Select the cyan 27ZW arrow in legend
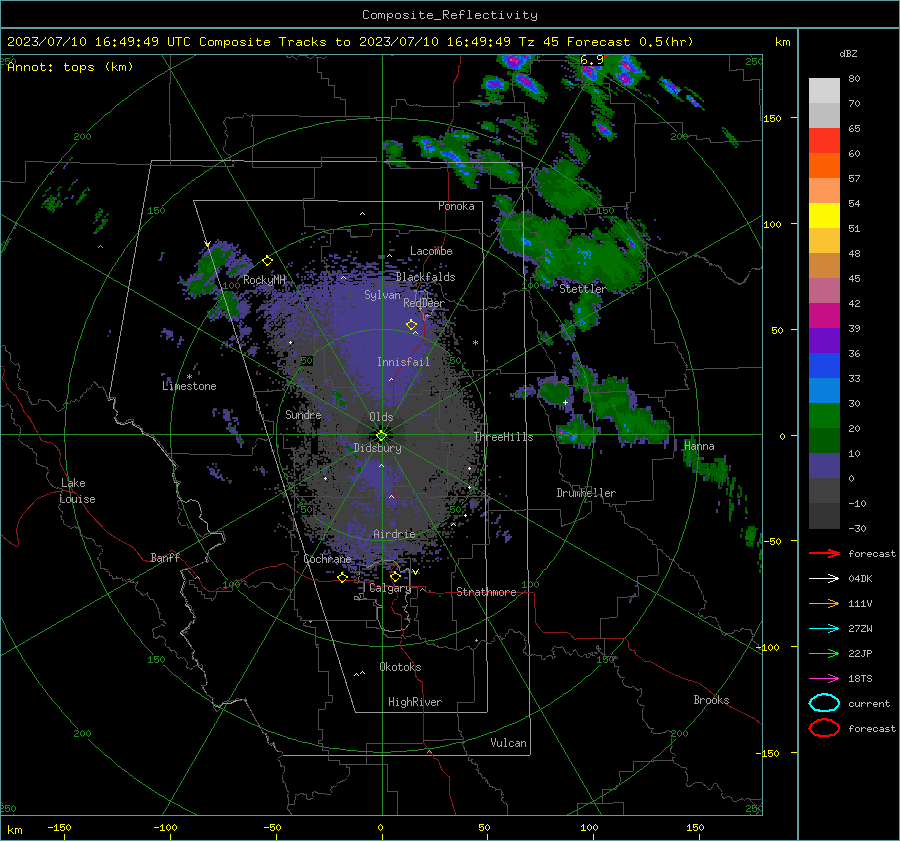Screen dimensions: 900x841 click(824, 628)
